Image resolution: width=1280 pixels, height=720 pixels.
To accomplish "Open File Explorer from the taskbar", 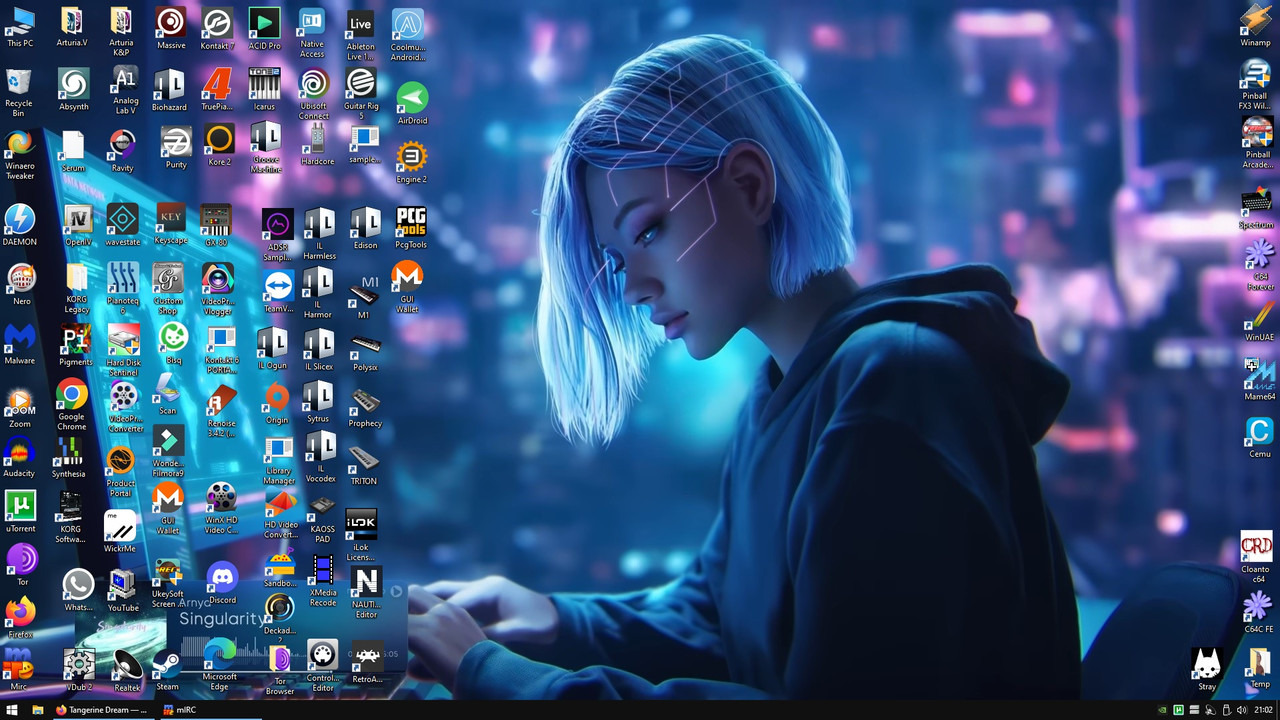I will click(38, 710).
